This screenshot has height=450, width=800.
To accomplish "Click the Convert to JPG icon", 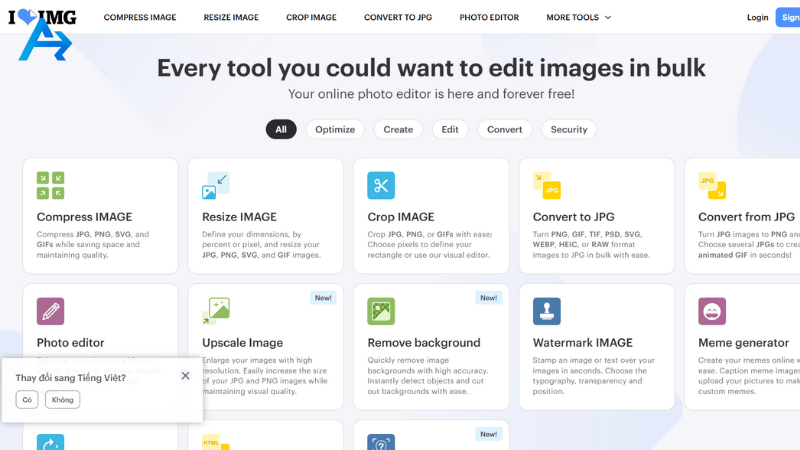I will pos(547,185).
